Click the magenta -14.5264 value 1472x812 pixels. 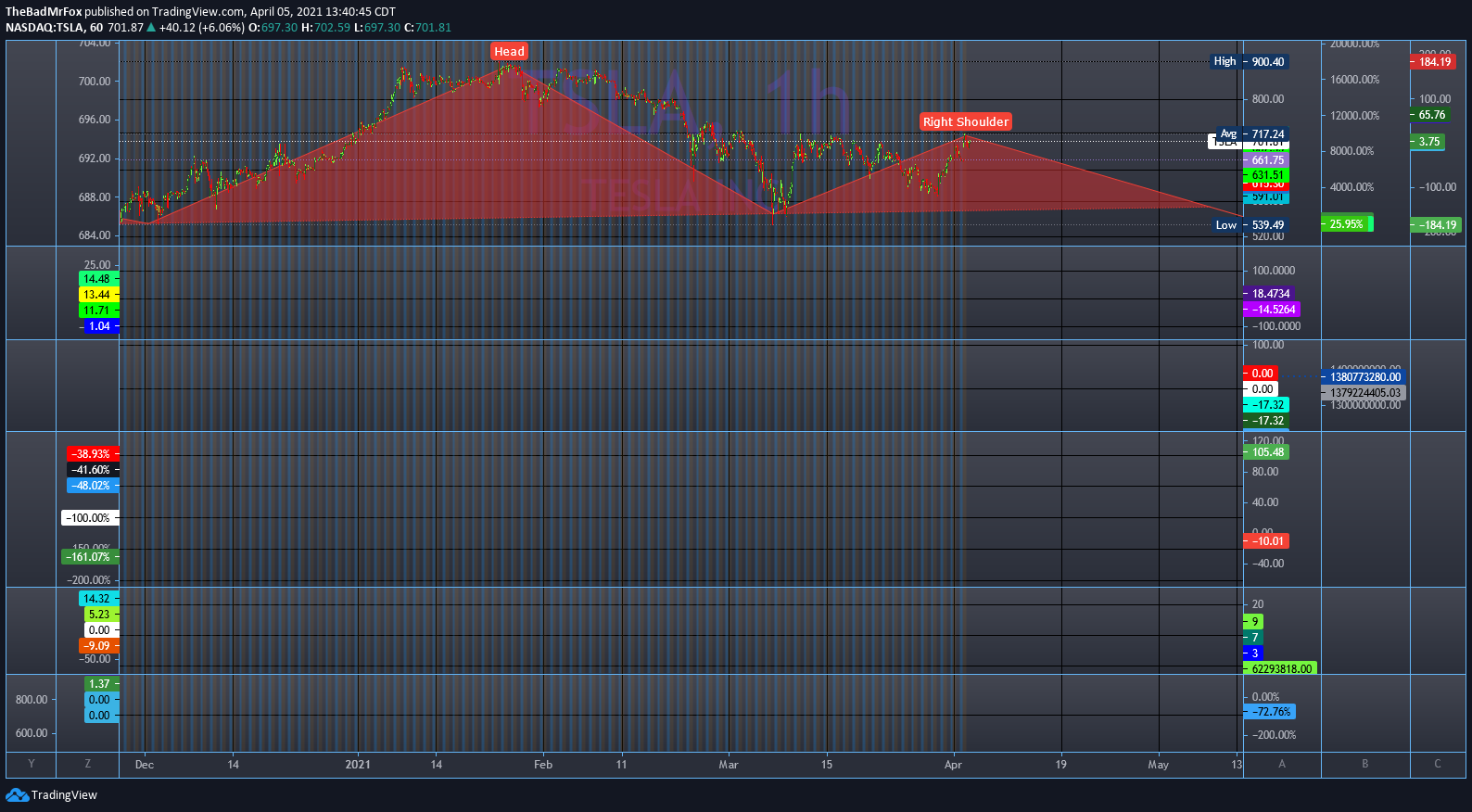pos(1272,310)
